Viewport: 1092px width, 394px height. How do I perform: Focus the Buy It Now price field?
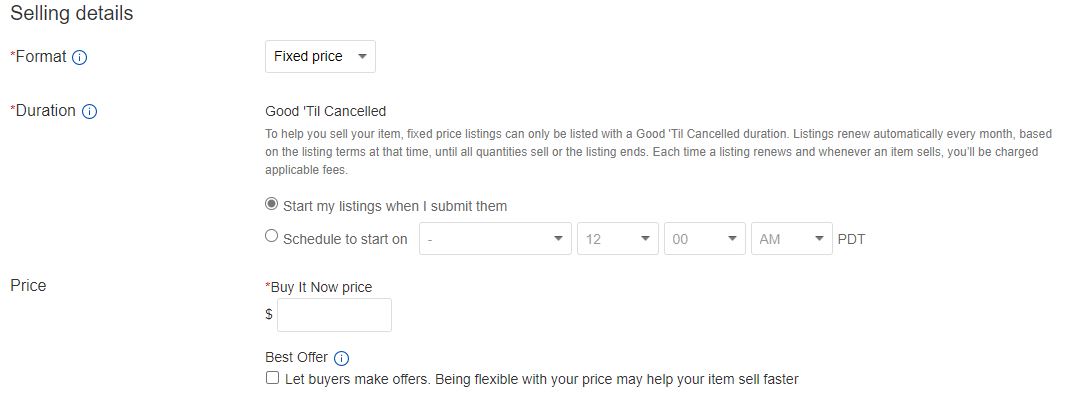point(334,315)
